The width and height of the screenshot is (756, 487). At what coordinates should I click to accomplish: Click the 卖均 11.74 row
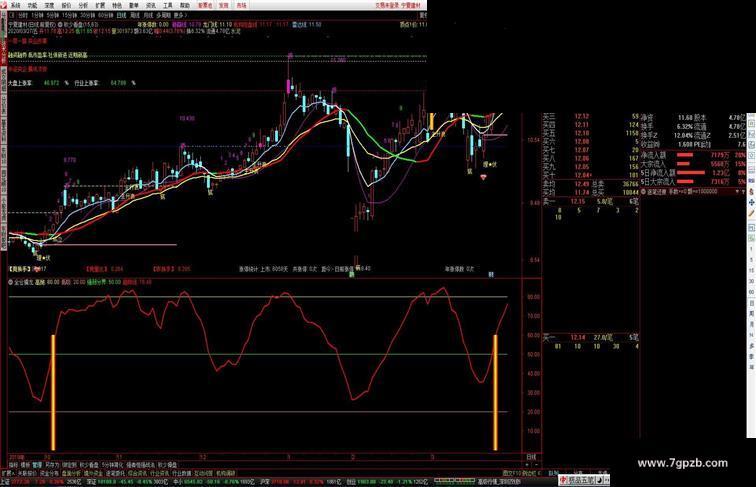click(x=591, y=192)
